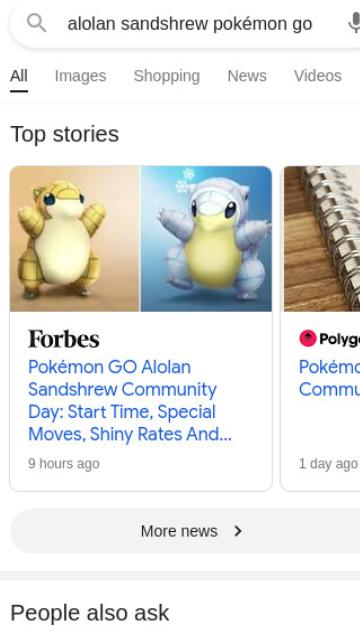Switch to the Shopping tab

(167, 76)
